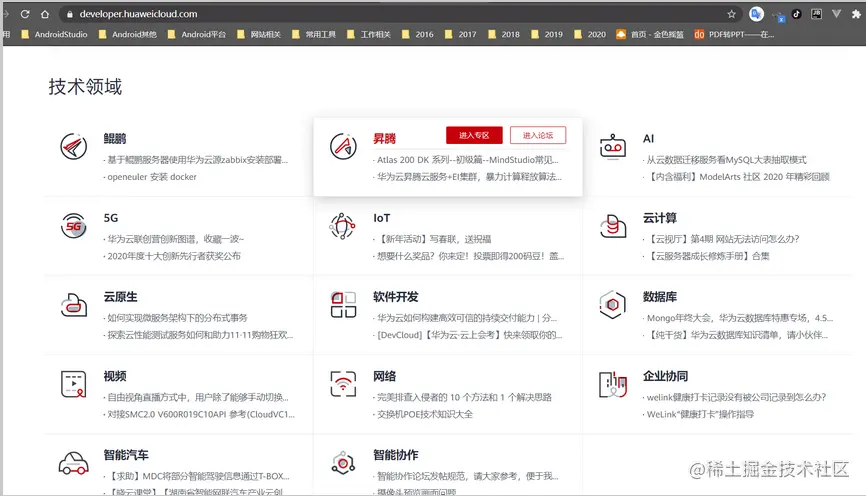Open the 企业协同 heading link

(x=666, y=376)
